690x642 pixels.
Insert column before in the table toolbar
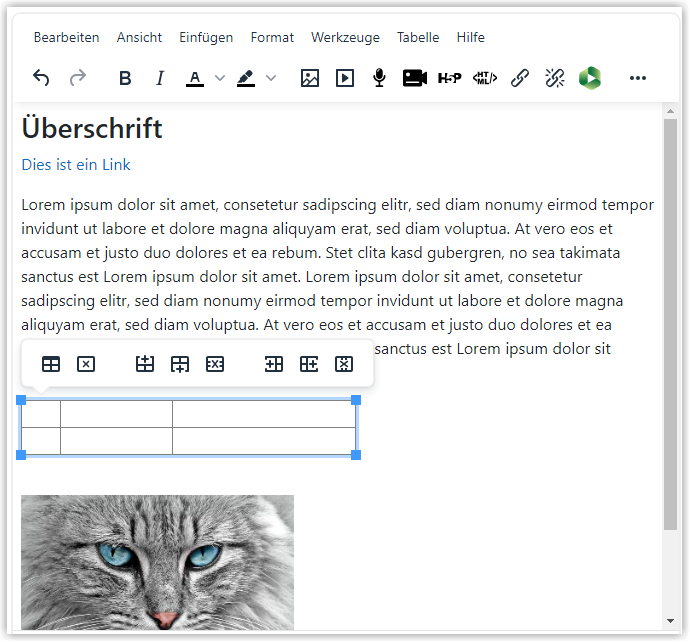tap(274, 364)
